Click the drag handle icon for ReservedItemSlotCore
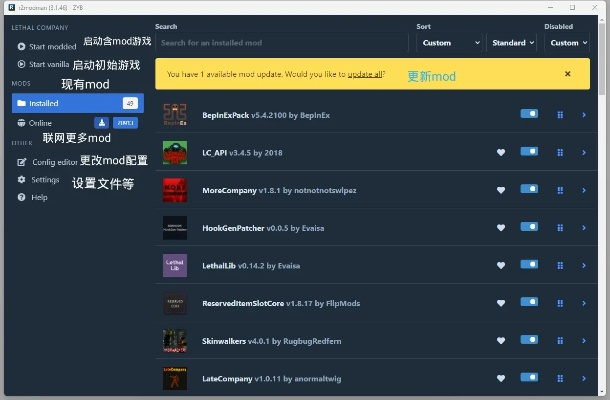 point(560,303)
